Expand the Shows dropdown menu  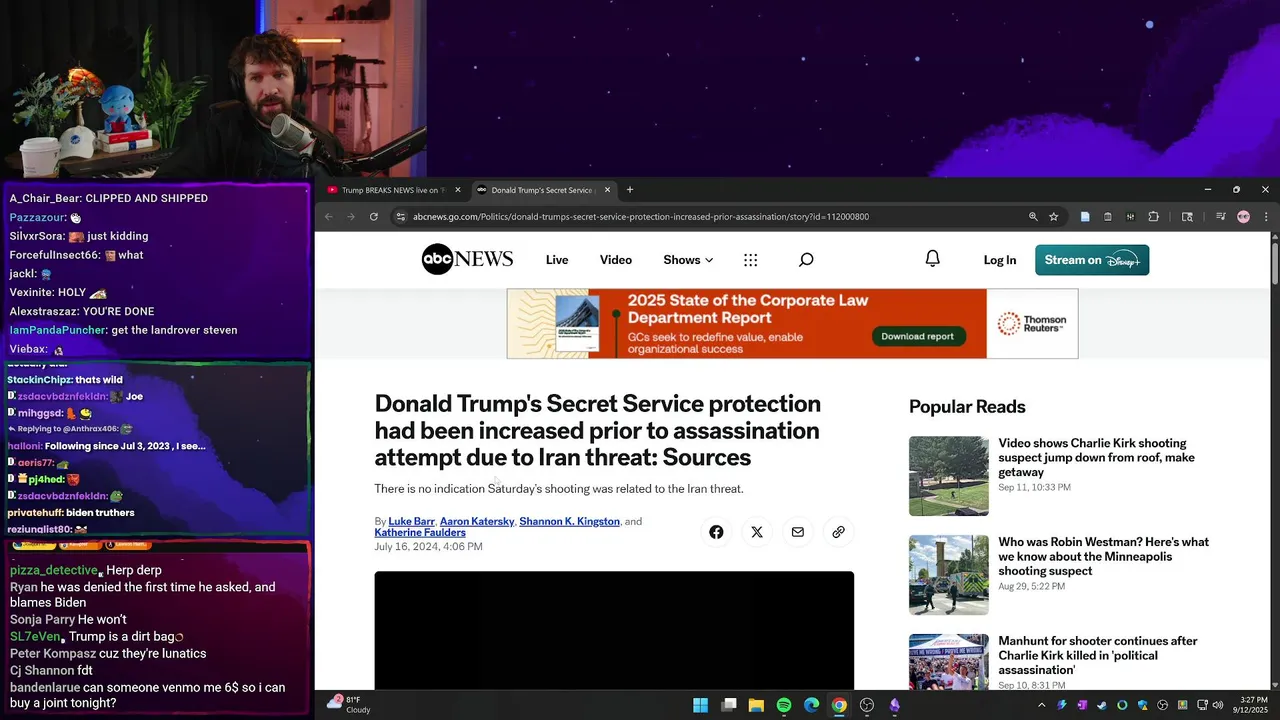[x=688, y=260]
